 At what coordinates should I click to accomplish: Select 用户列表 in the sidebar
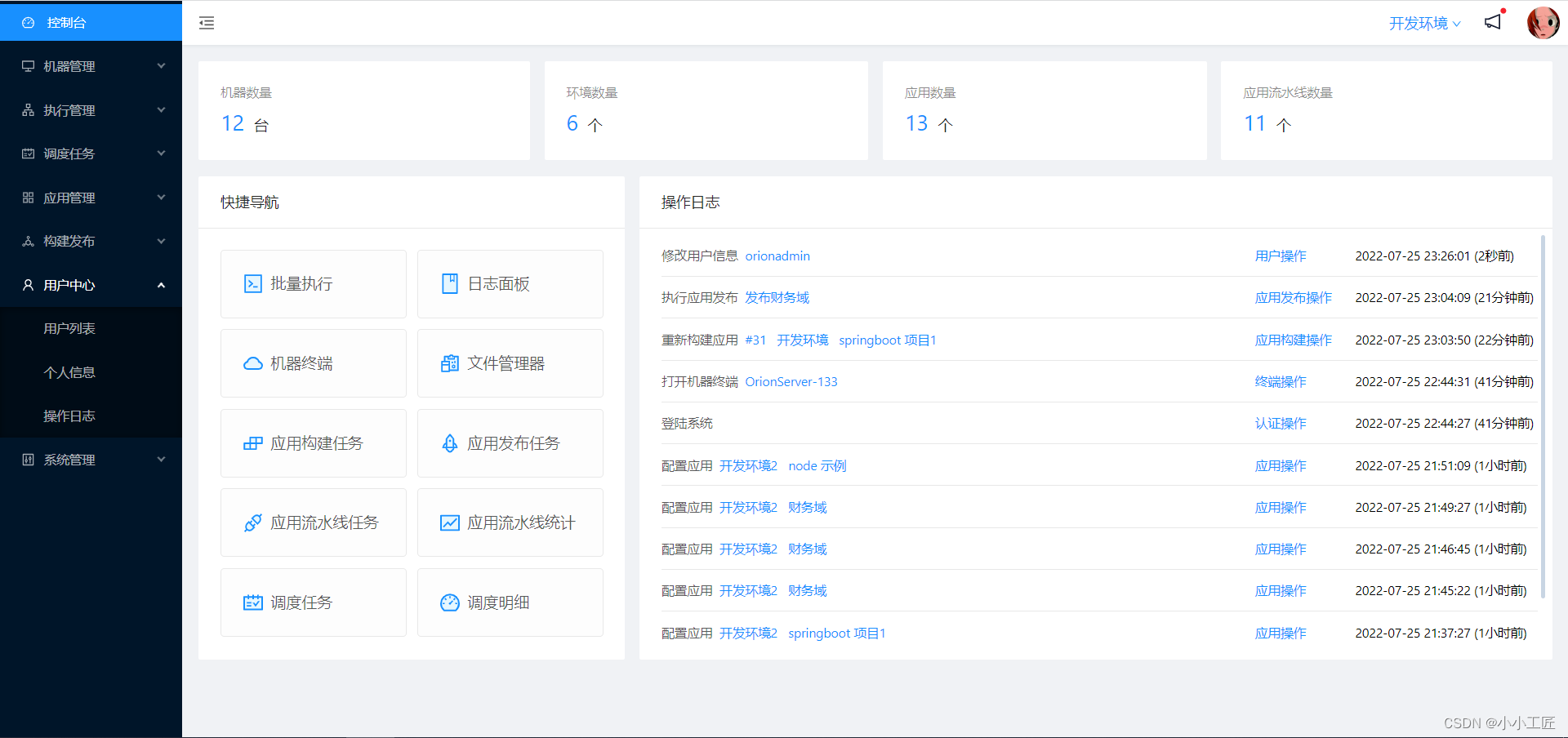point(69,328)
